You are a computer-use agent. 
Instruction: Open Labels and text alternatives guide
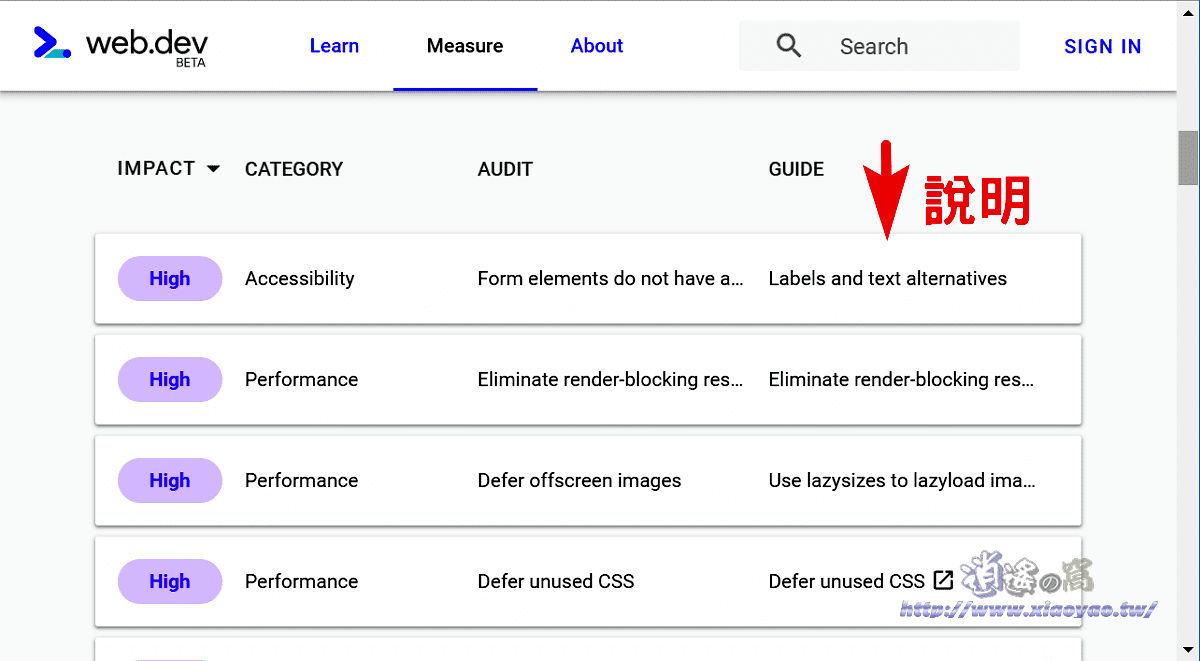pos(887,279)
